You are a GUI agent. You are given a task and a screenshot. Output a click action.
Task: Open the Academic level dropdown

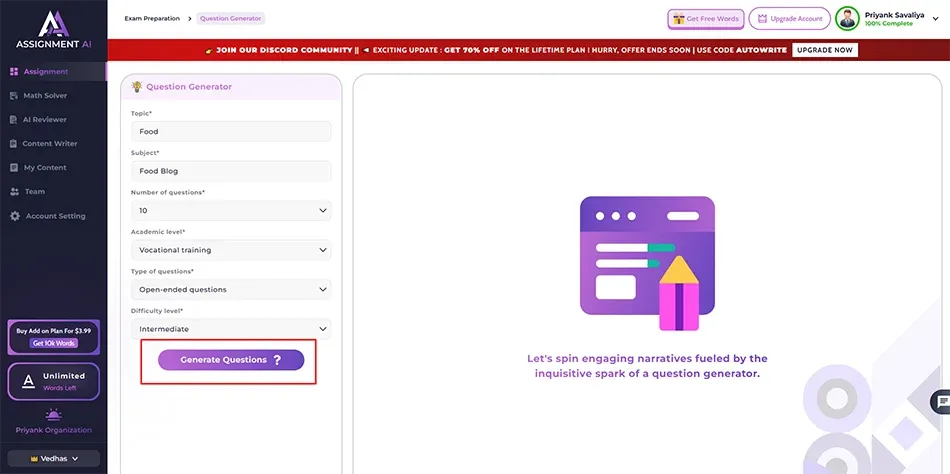(x=231, y=250)
